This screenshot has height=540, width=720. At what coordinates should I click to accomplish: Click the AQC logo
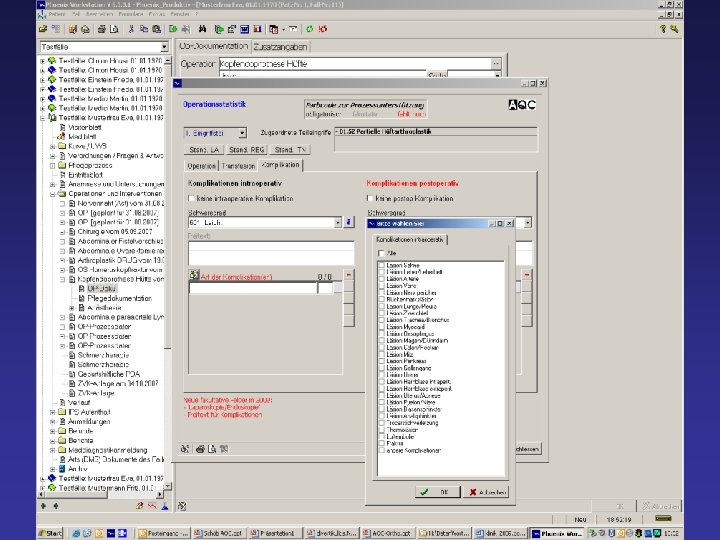coord(522,105)
